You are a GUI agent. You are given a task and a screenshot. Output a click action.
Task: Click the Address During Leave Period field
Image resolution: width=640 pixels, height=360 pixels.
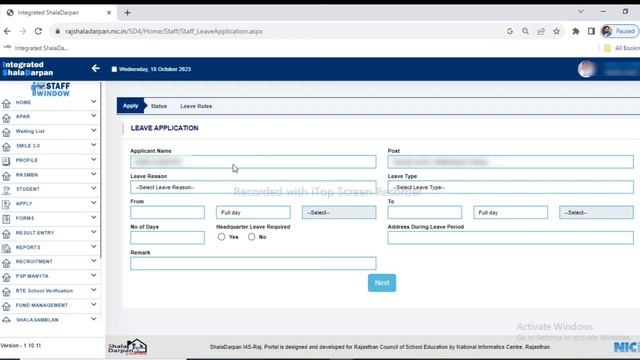click(511, 238)
